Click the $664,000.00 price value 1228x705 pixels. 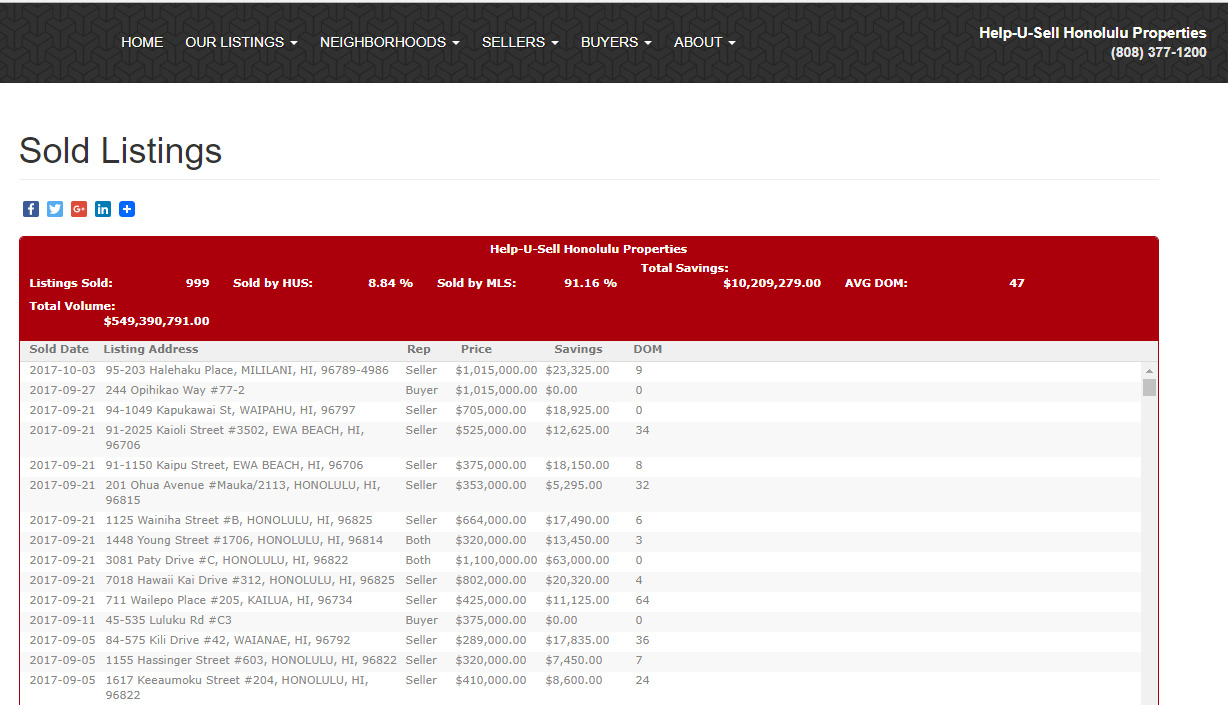pos(490,520)
